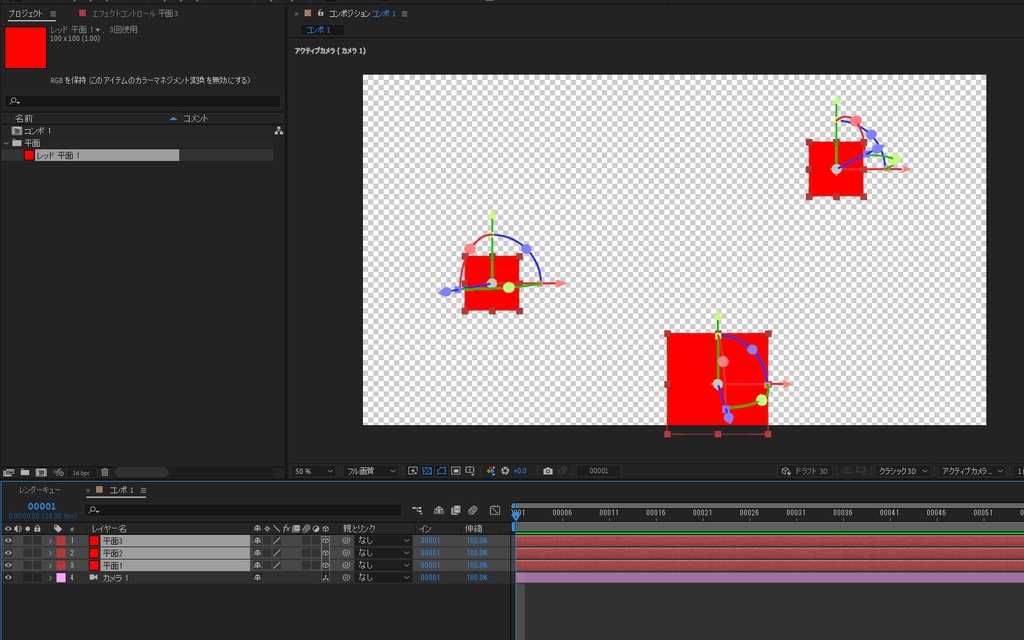The image size is (1024, 640).
Task: Click the quality switch of layer 平面2
Action: click(277, 553)
